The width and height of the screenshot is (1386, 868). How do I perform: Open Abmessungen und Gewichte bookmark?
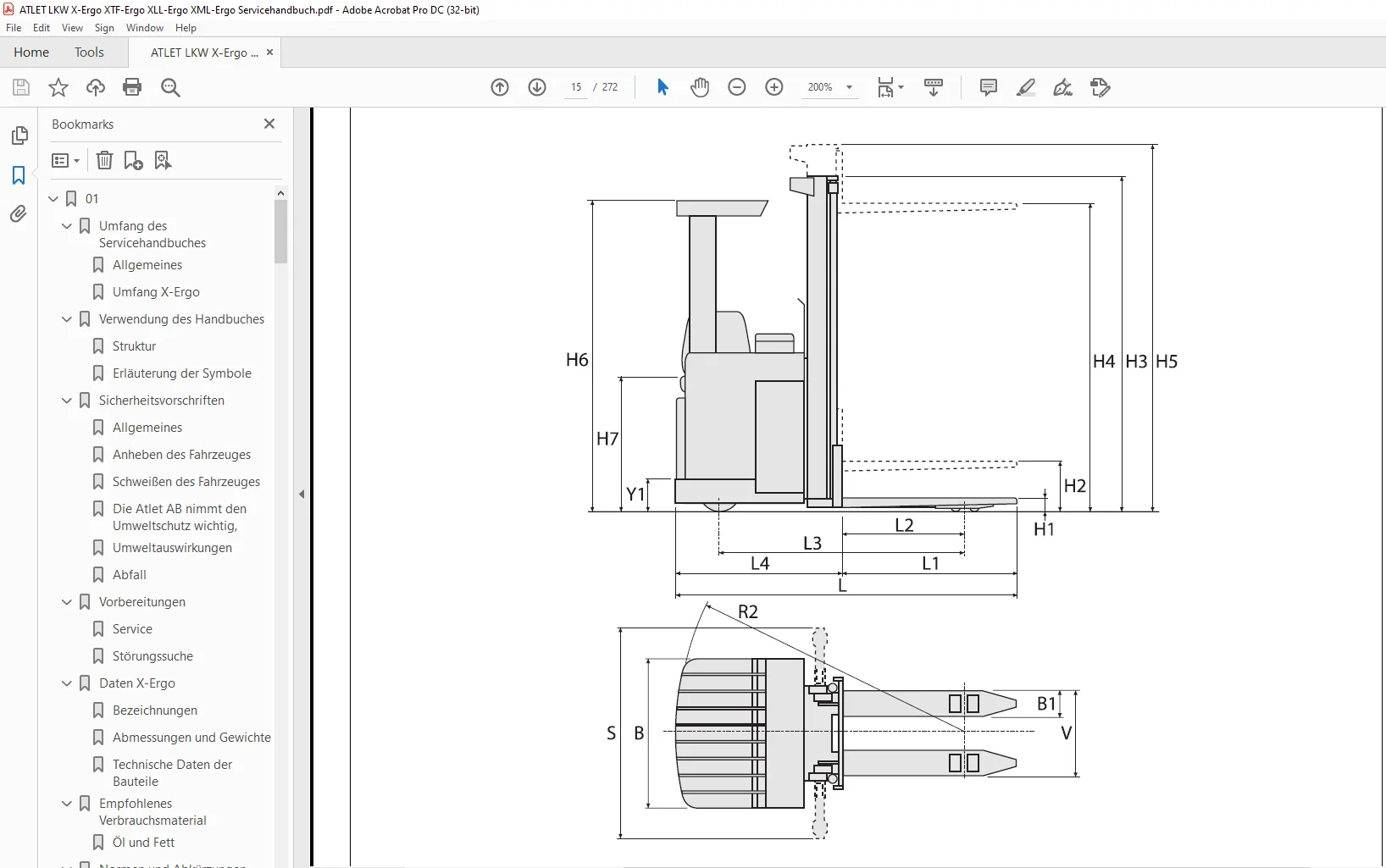pyautogui.click(x=191, y=738)
